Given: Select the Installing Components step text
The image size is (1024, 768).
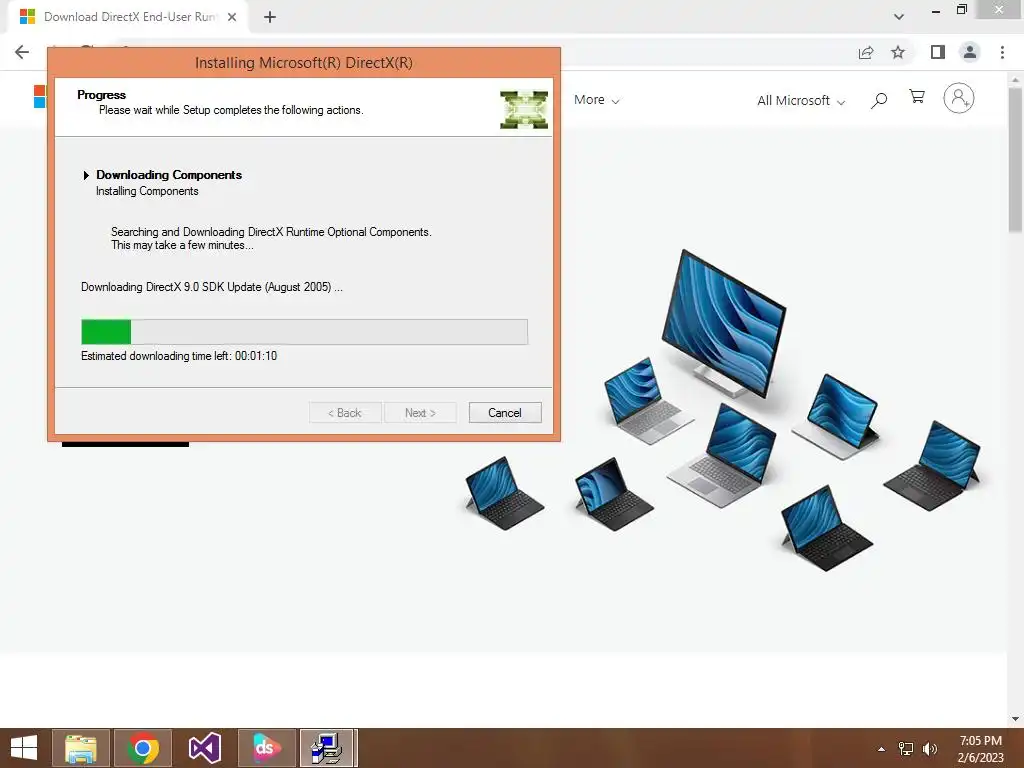Looking at the screenshot, I should 147,191.
